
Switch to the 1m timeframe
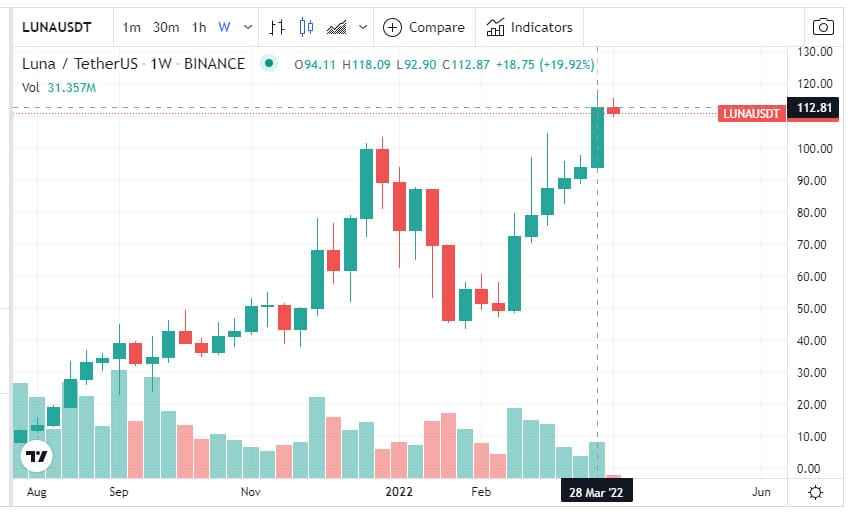click(132, 27)
